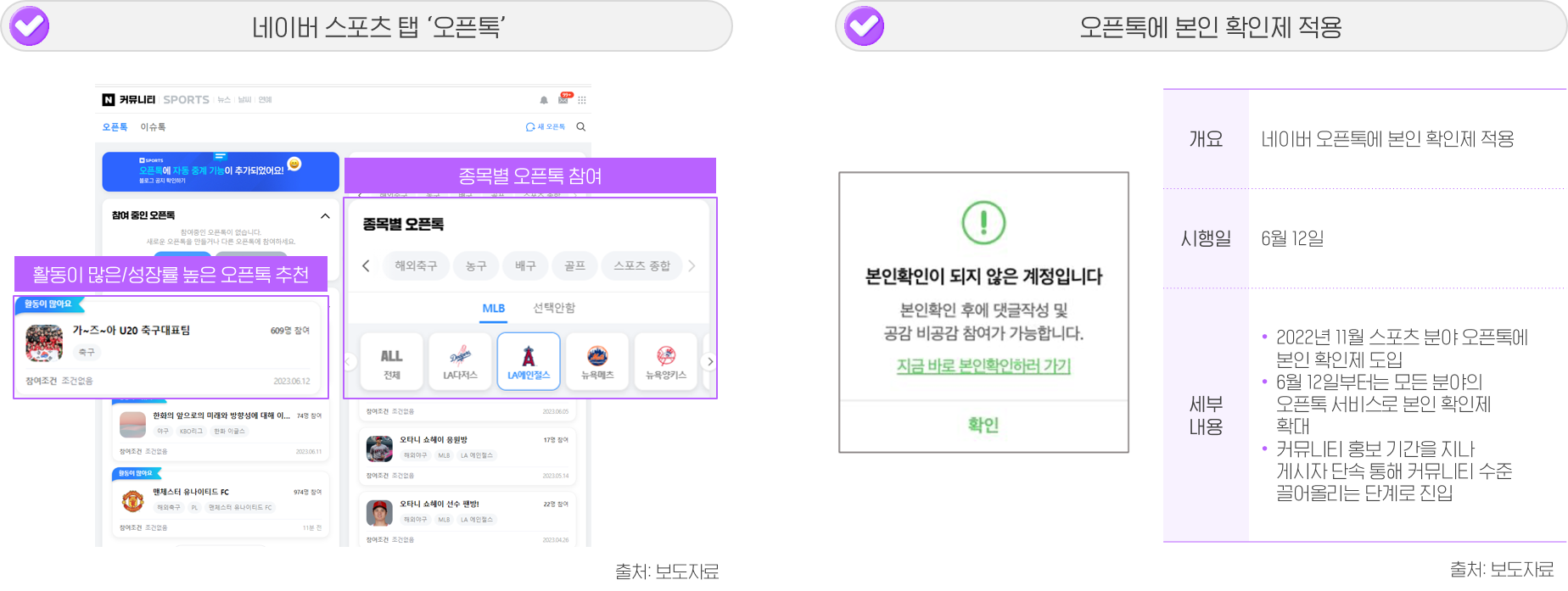This screenshot has height=591, width=1568.
Task: Select the 뉴욕메츠 team icon
Action: (x=597, y=361)
